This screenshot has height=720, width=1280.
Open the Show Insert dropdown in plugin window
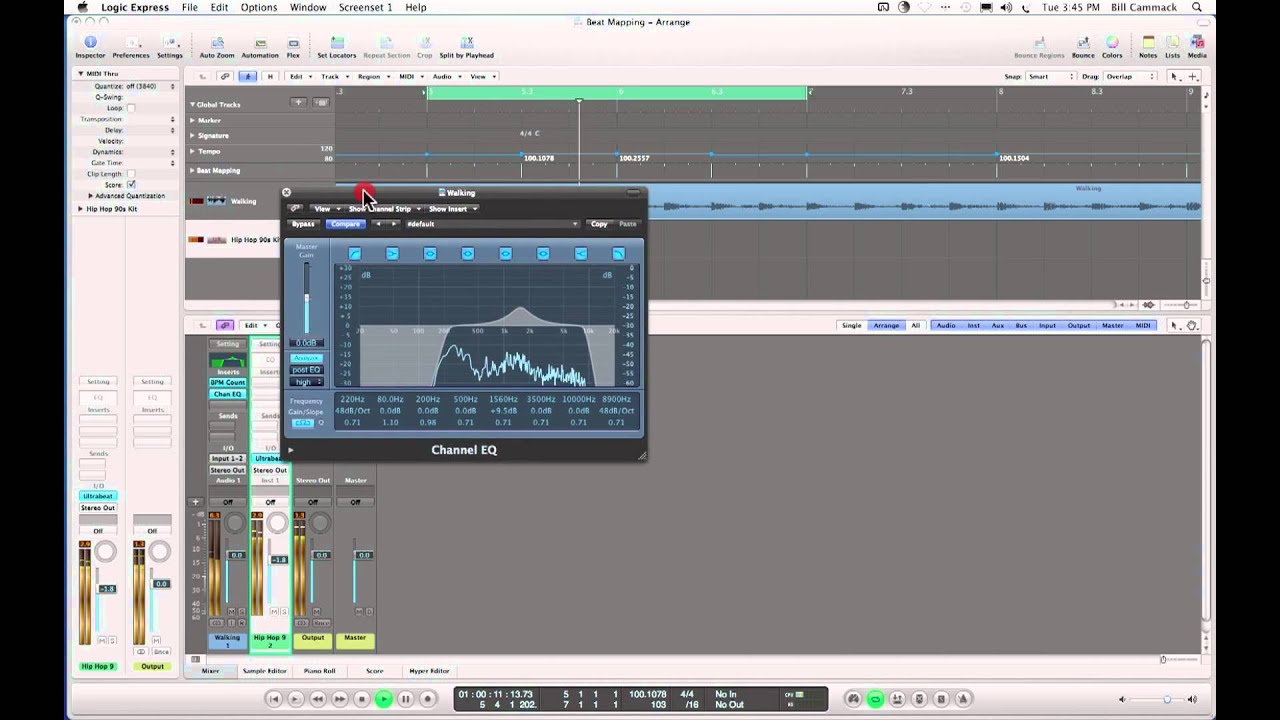click(x=452, y=209)
